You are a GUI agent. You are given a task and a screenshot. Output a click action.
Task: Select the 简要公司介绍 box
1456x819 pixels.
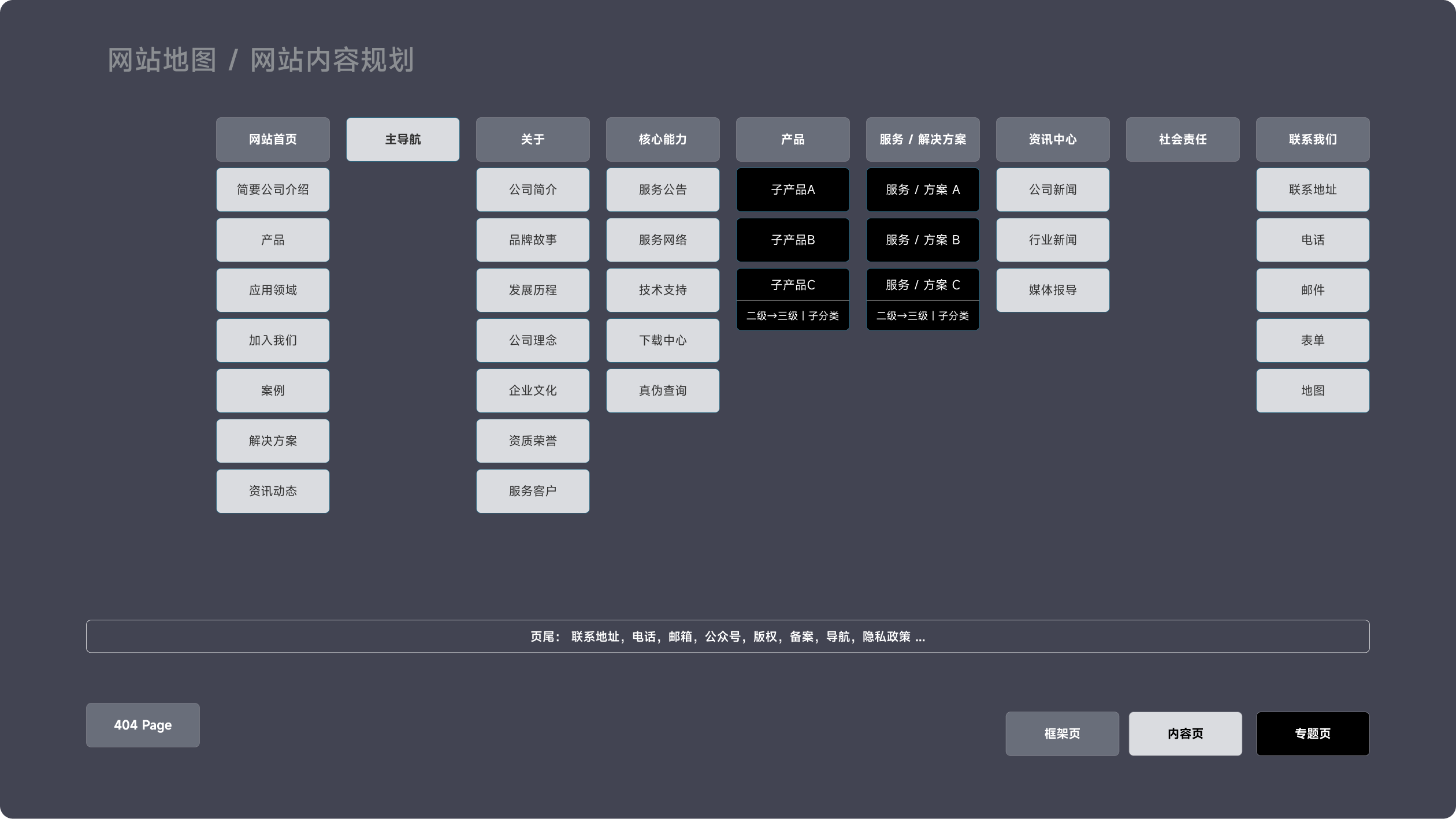(x=273, y=189)
